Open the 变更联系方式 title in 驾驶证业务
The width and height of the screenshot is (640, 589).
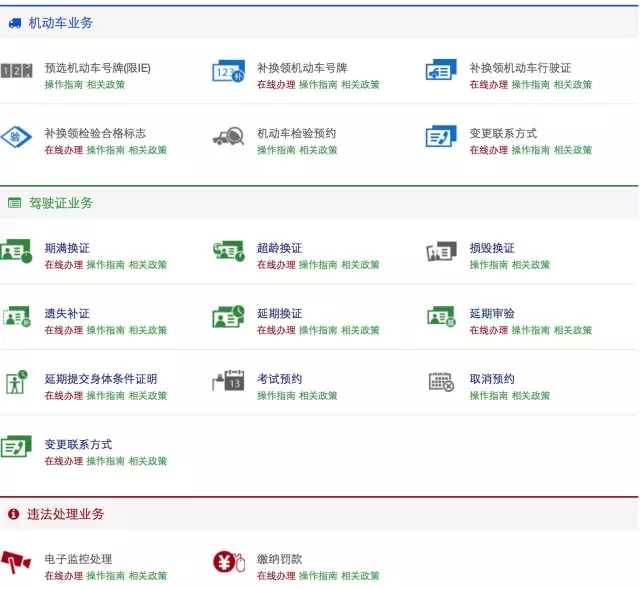pyautogui.click(x=78, y=444)
